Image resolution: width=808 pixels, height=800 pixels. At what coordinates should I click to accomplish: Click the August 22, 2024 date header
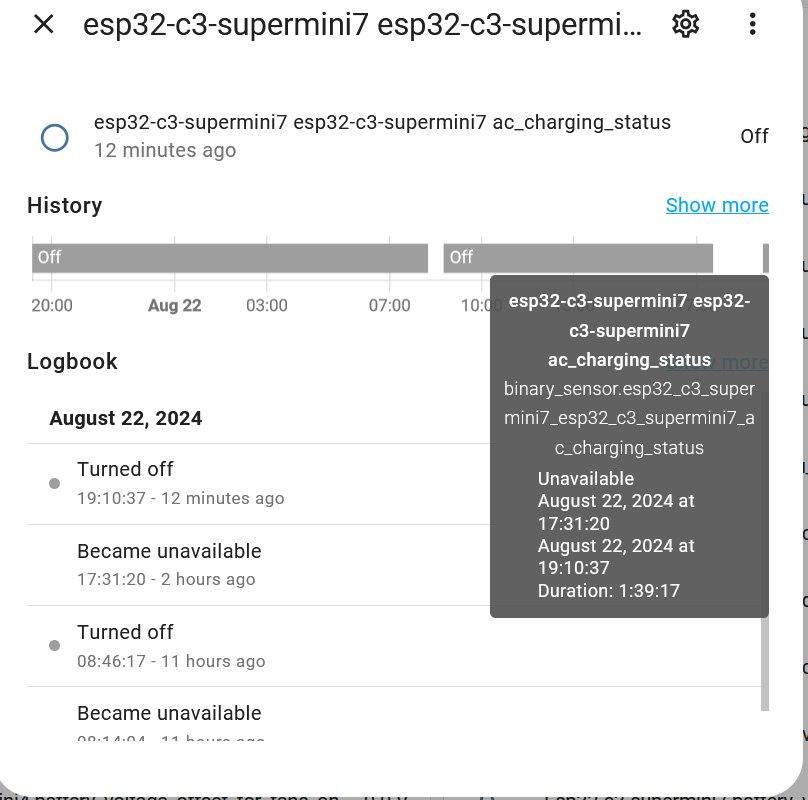click(x=126, y=418)
